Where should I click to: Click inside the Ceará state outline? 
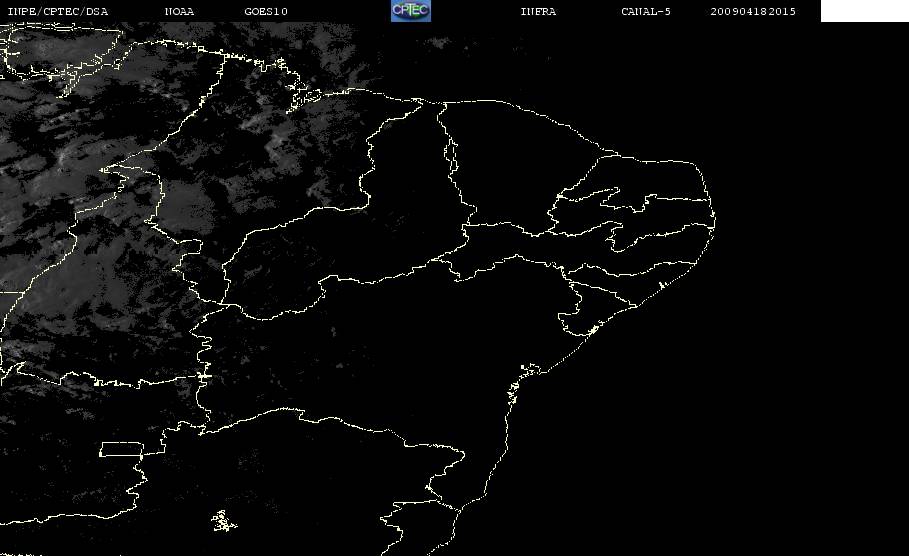(x=510, y=168)
